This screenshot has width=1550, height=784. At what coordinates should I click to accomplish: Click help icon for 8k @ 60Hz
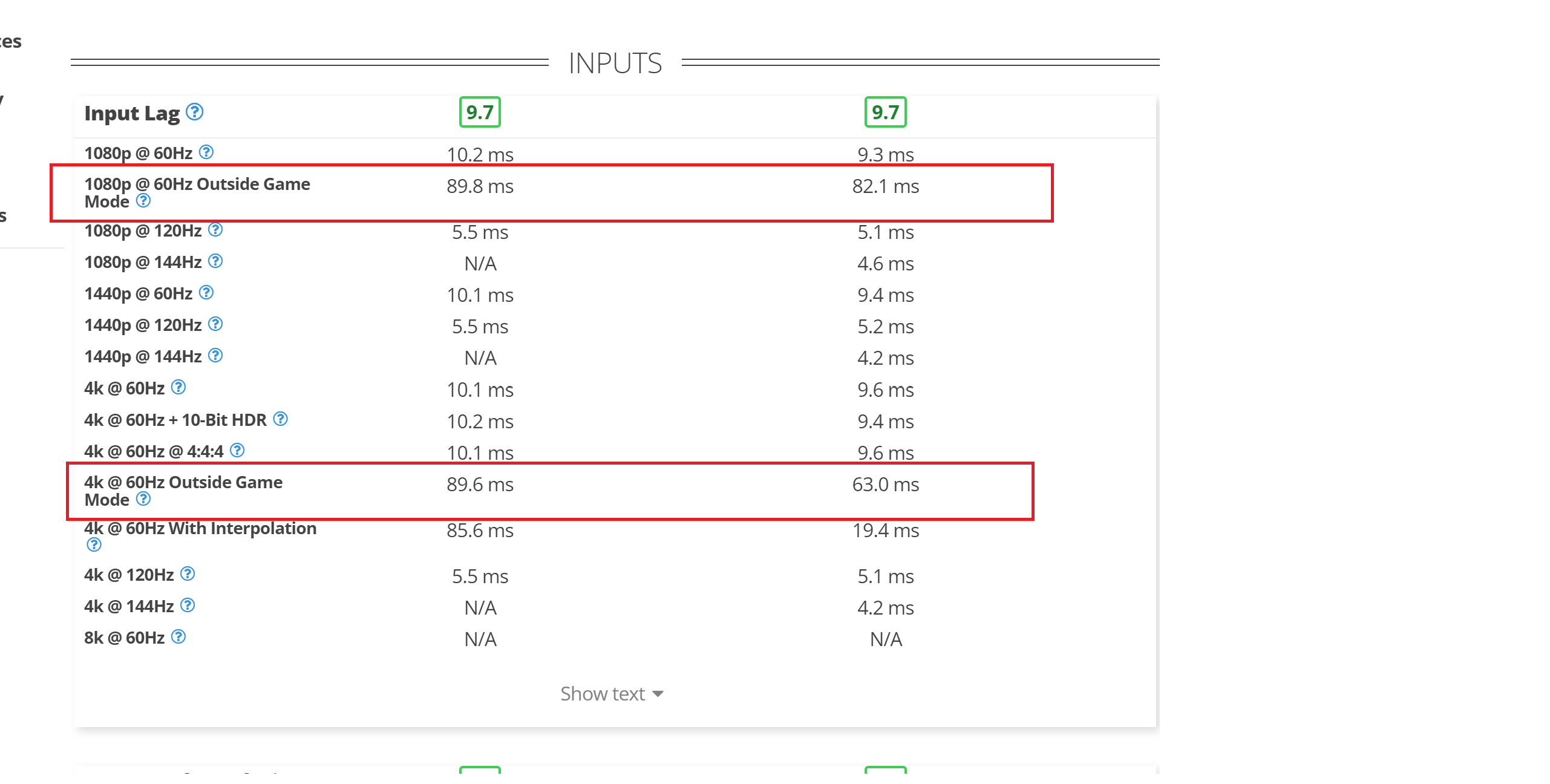tap(178, 636)
